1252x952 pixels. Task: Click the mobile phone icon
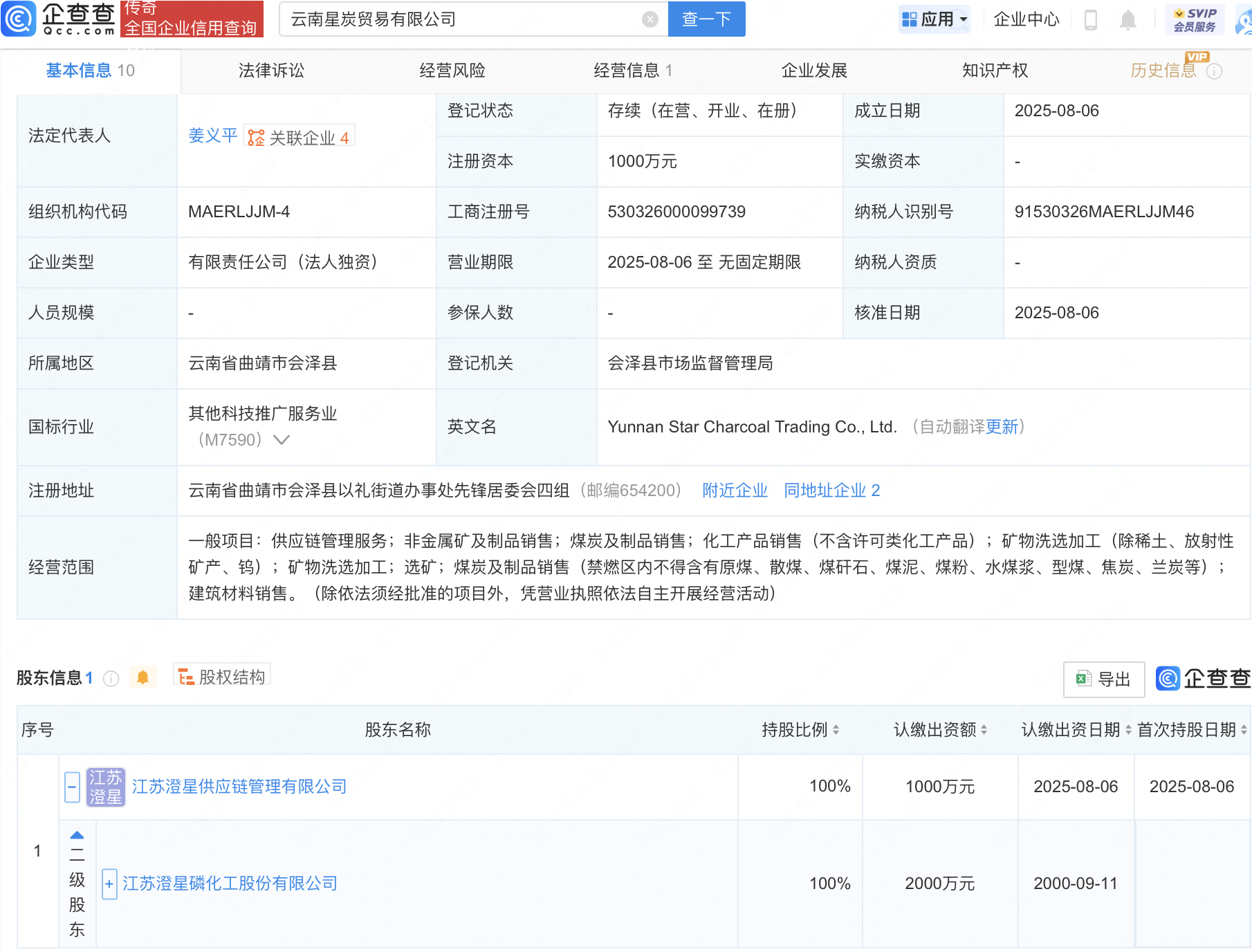click(x=1091, y=19)
